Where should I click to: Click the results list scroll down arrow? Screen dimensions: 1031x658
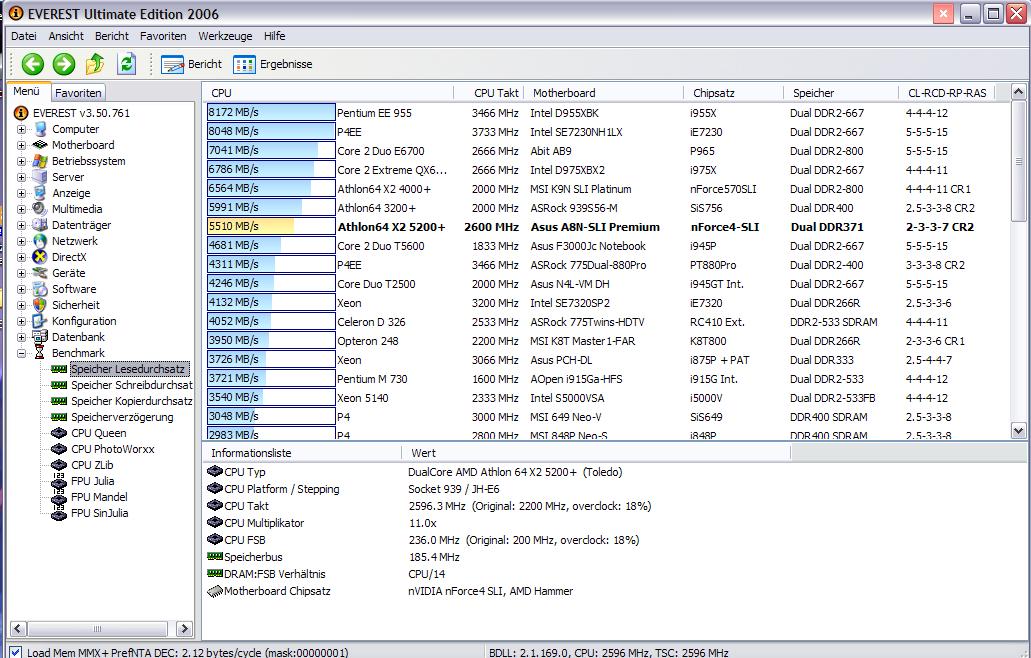(x=1018, y=431)
